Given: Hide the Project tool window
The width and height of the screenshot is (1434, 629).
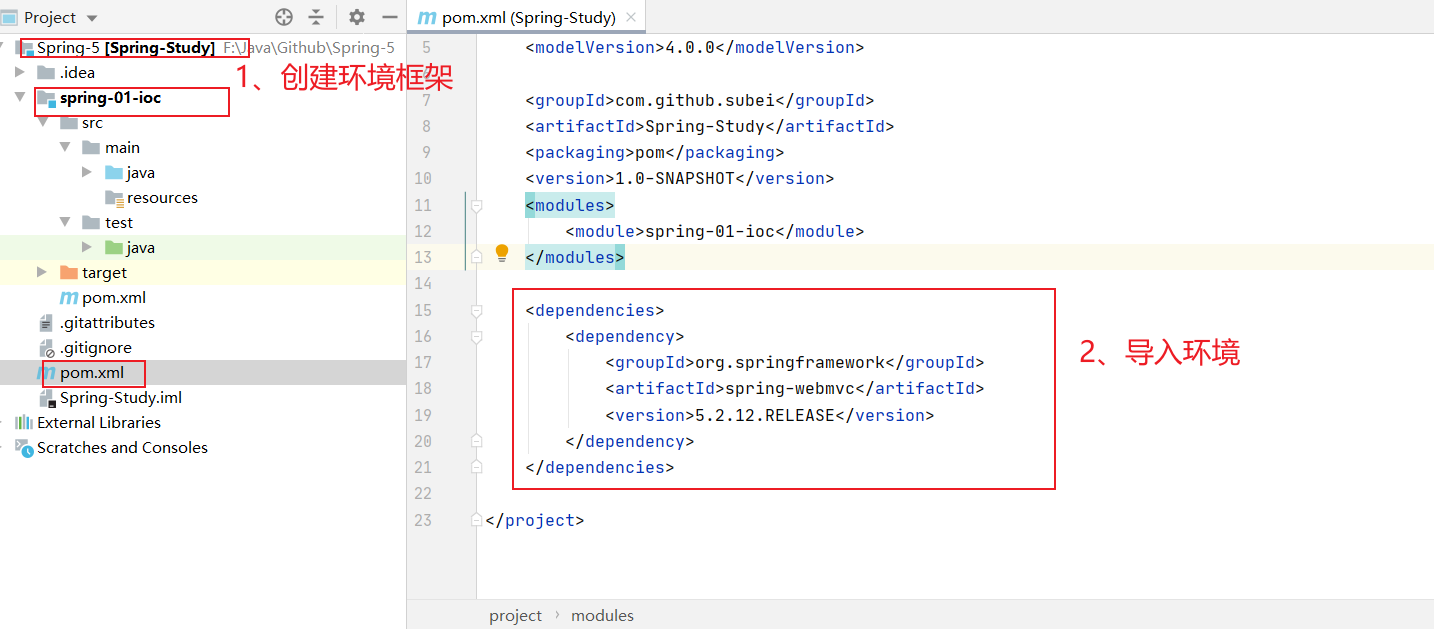Looking at the screenshot, I should [x=389, y=17].
